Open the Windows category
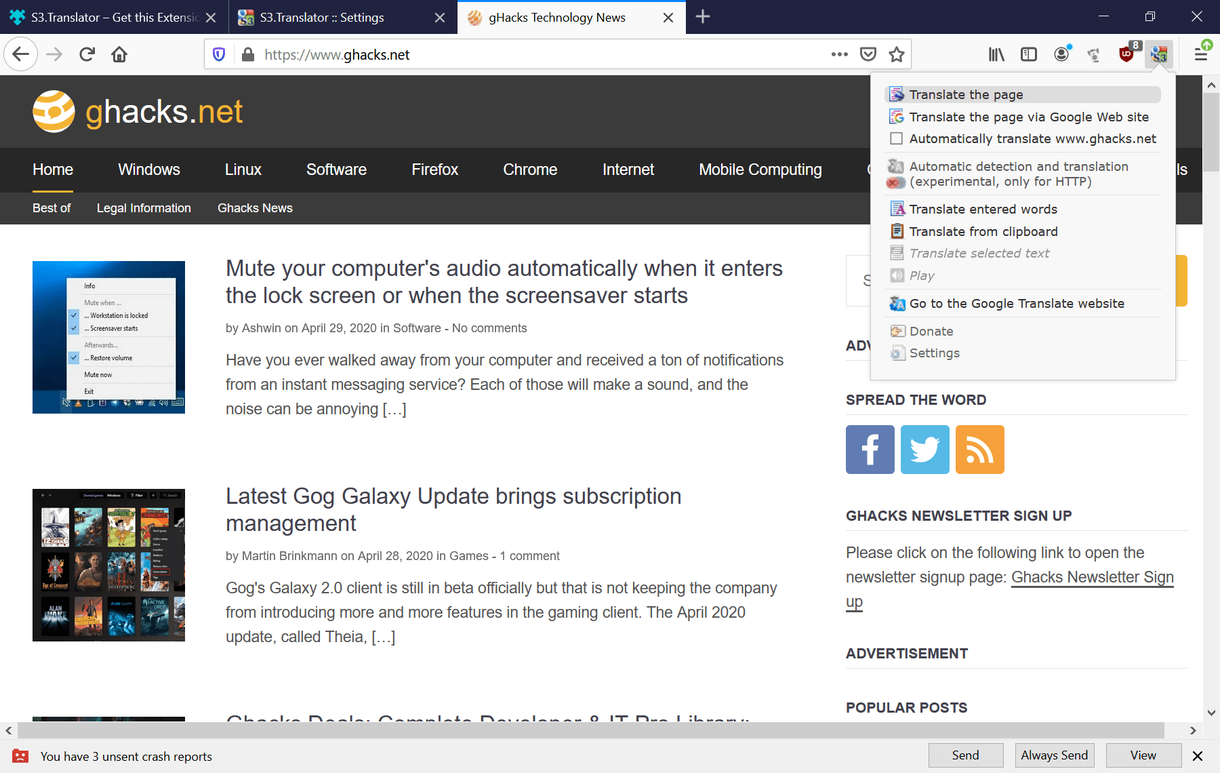This screenshot has width=1220, height=773. click(149, 170)
